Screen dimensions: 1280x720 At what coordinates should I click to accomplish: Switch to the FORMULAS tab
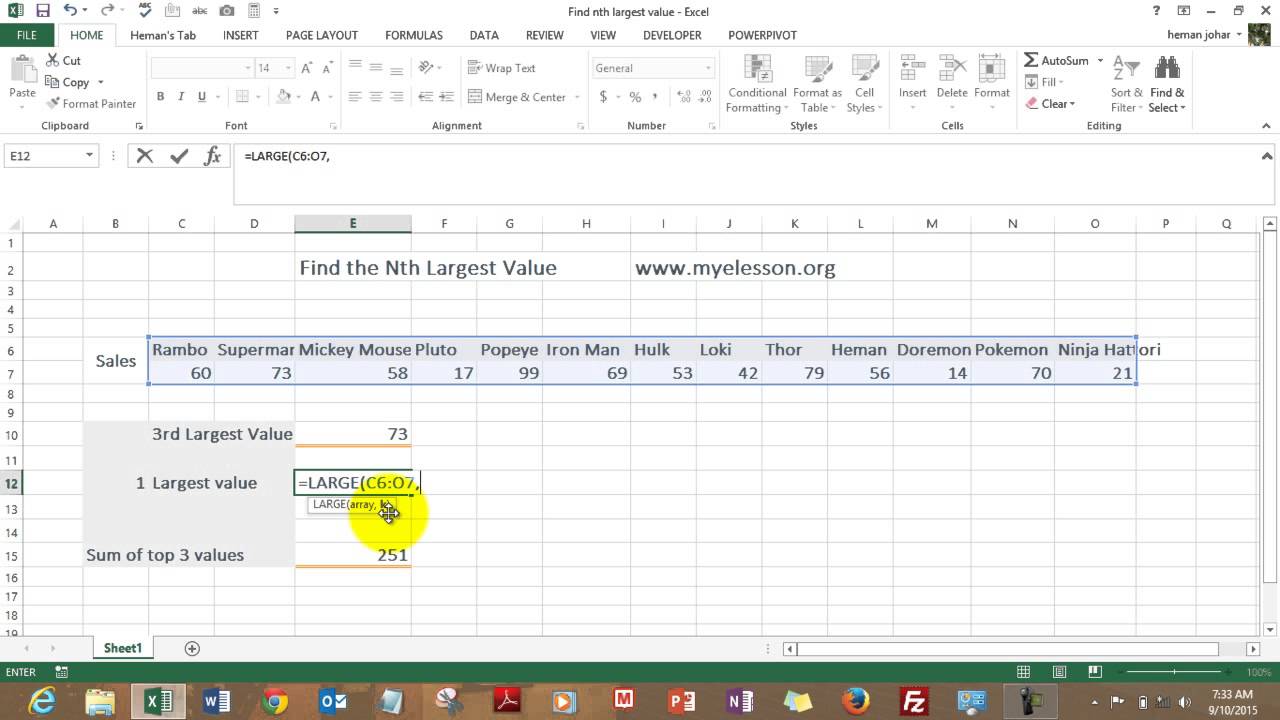click(414, 35)
